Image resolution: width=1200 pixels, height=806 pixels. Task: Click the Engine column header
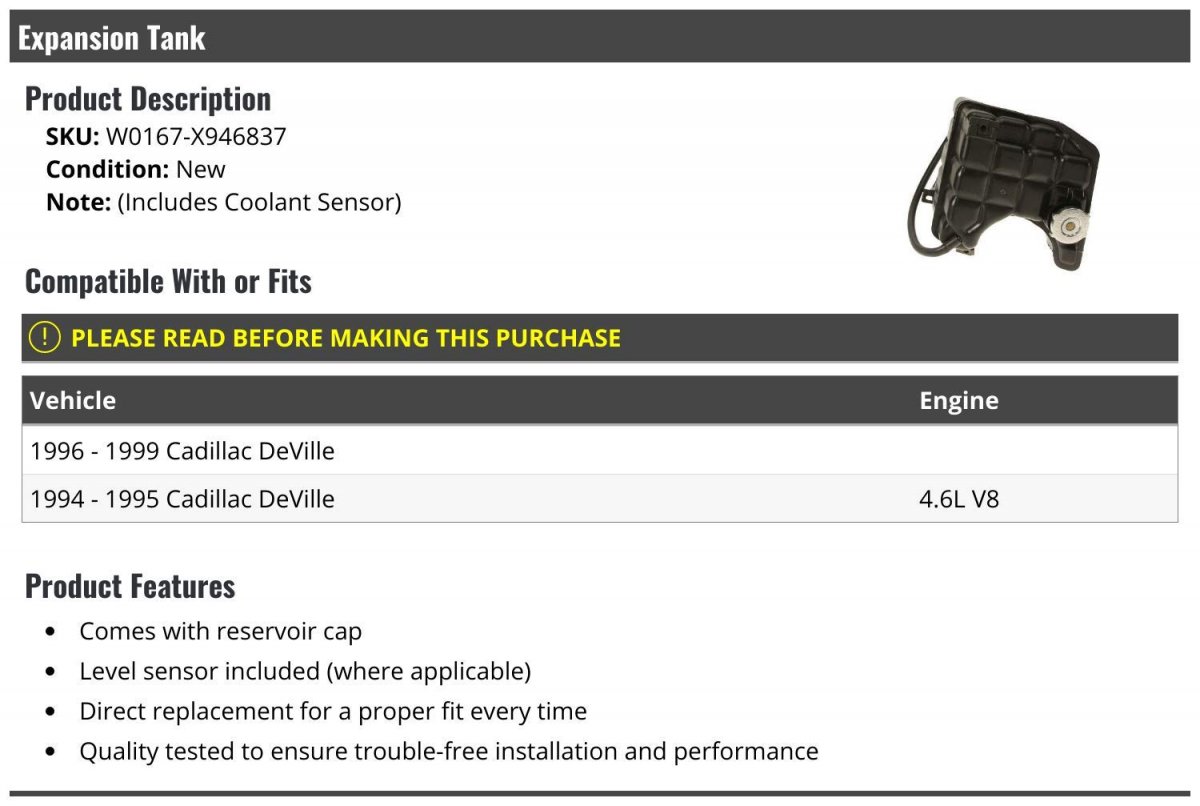pos(959,401)
